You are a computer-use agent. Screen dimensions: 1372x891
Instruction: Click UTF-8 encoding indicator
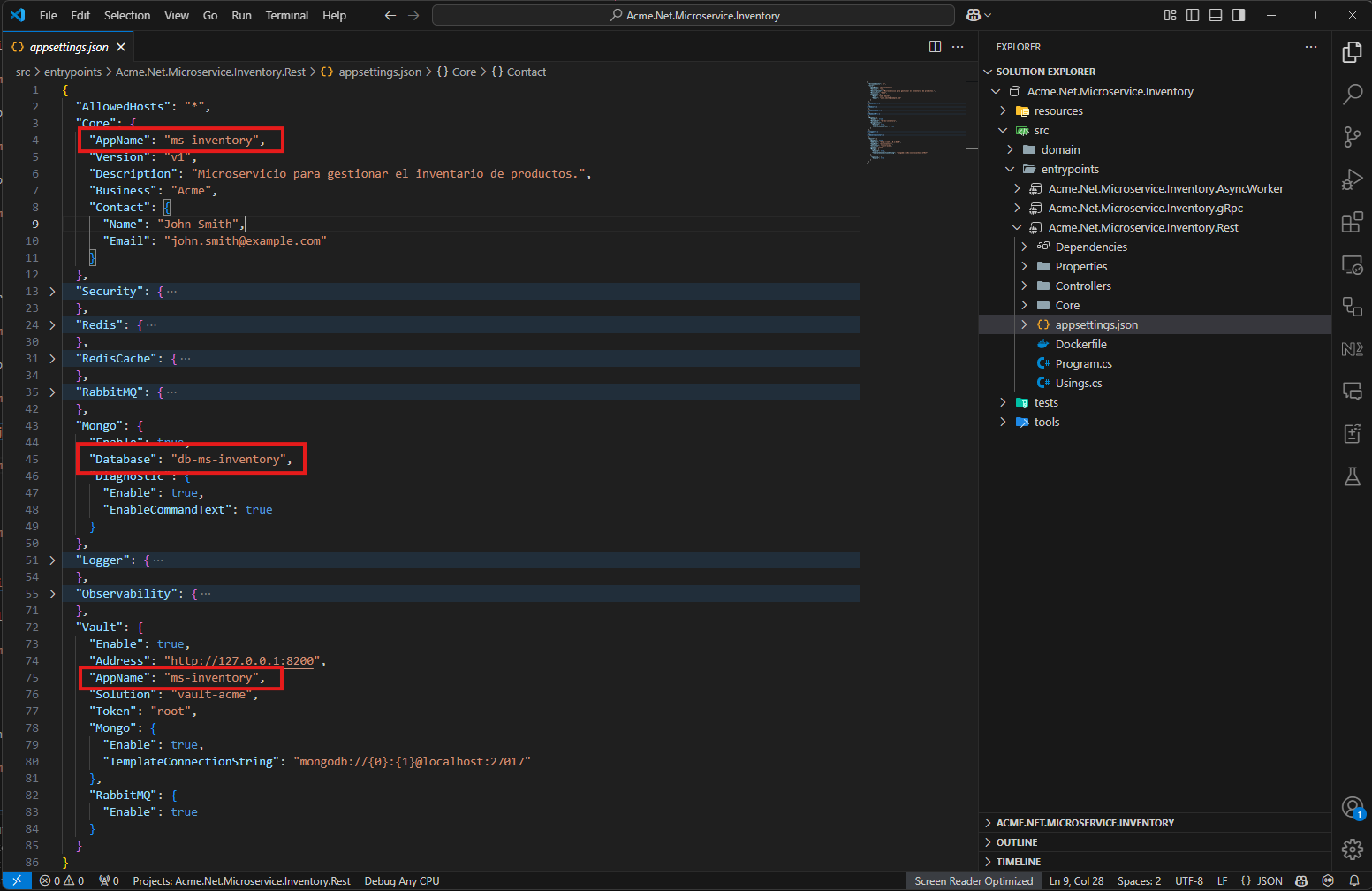1189,880
